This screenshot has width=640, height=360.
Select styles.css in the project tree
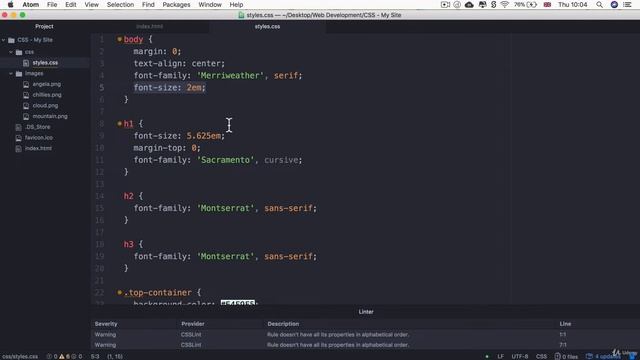click(x=45, y=63)
